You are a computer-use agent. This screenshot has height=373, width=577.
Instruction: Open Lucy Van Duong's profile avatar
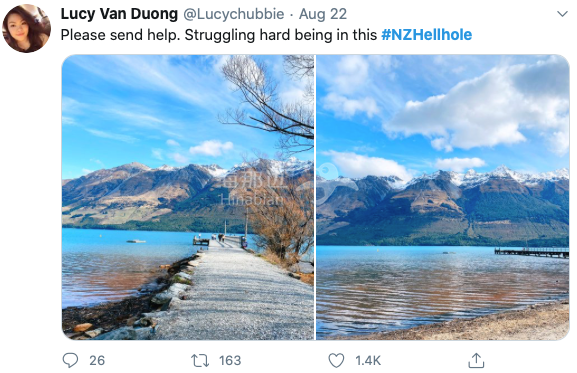(x=26, y=28)
